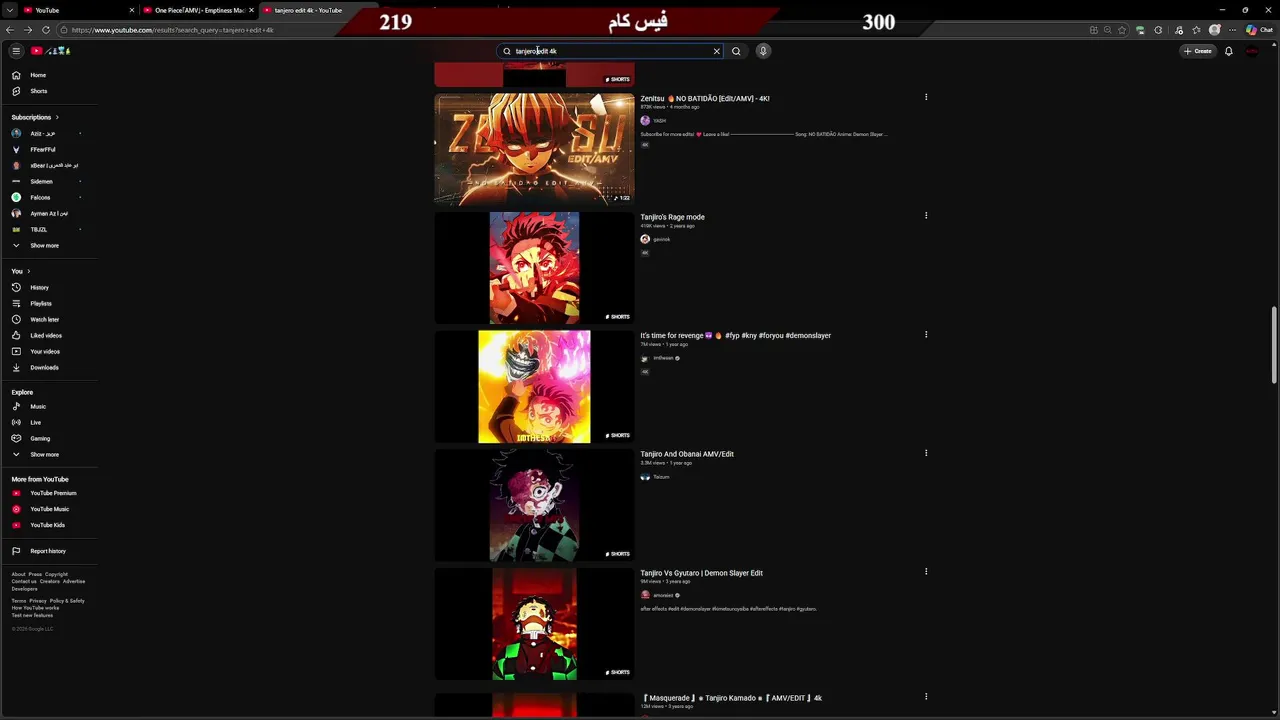Show more Explore items
Viewport: 1280px width, 720px height.
[x=48, y=454]
